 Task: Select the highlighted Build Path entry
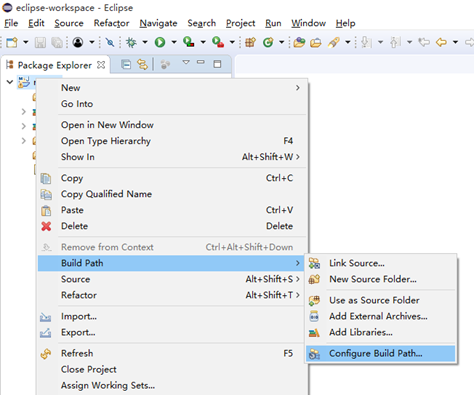tap(171, 263)
